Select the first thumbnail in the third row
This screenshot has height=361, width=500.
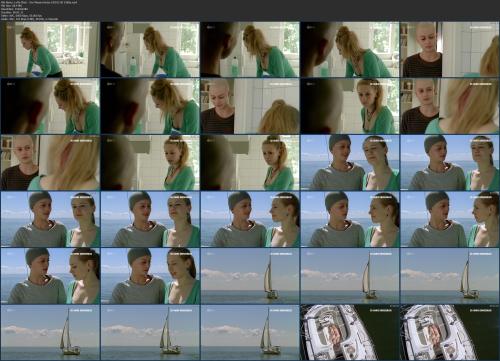(x=50, y=163)
